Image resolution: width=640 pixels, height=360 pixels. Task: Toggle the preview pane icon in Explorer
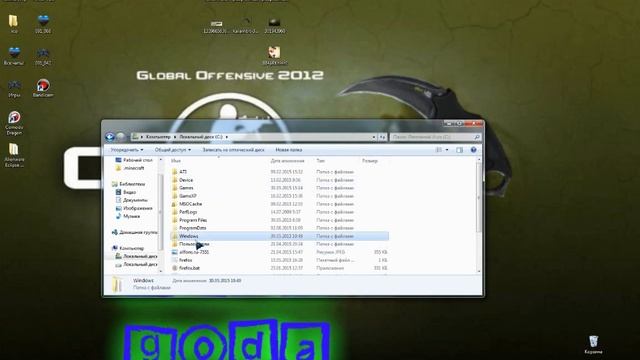coord(460,150)
